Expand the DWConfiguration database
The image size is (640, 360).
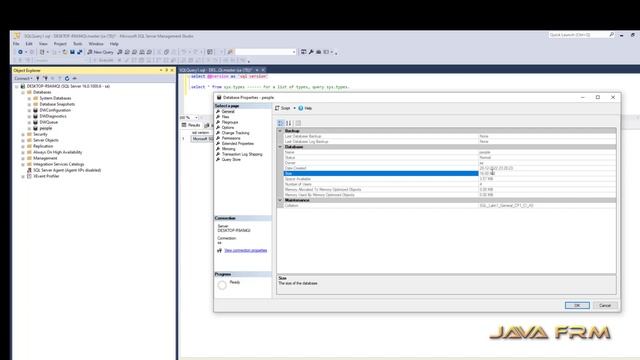(29, 110)
